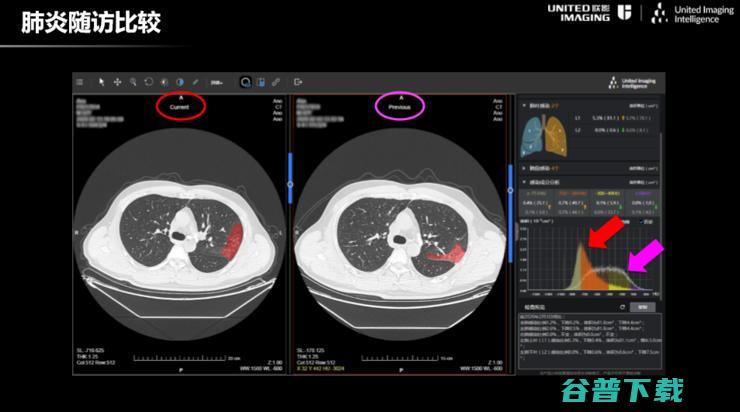This screenshot has width=740, height=412.
Task: Click the Previous CT scan image
Action: click(400, 235)
